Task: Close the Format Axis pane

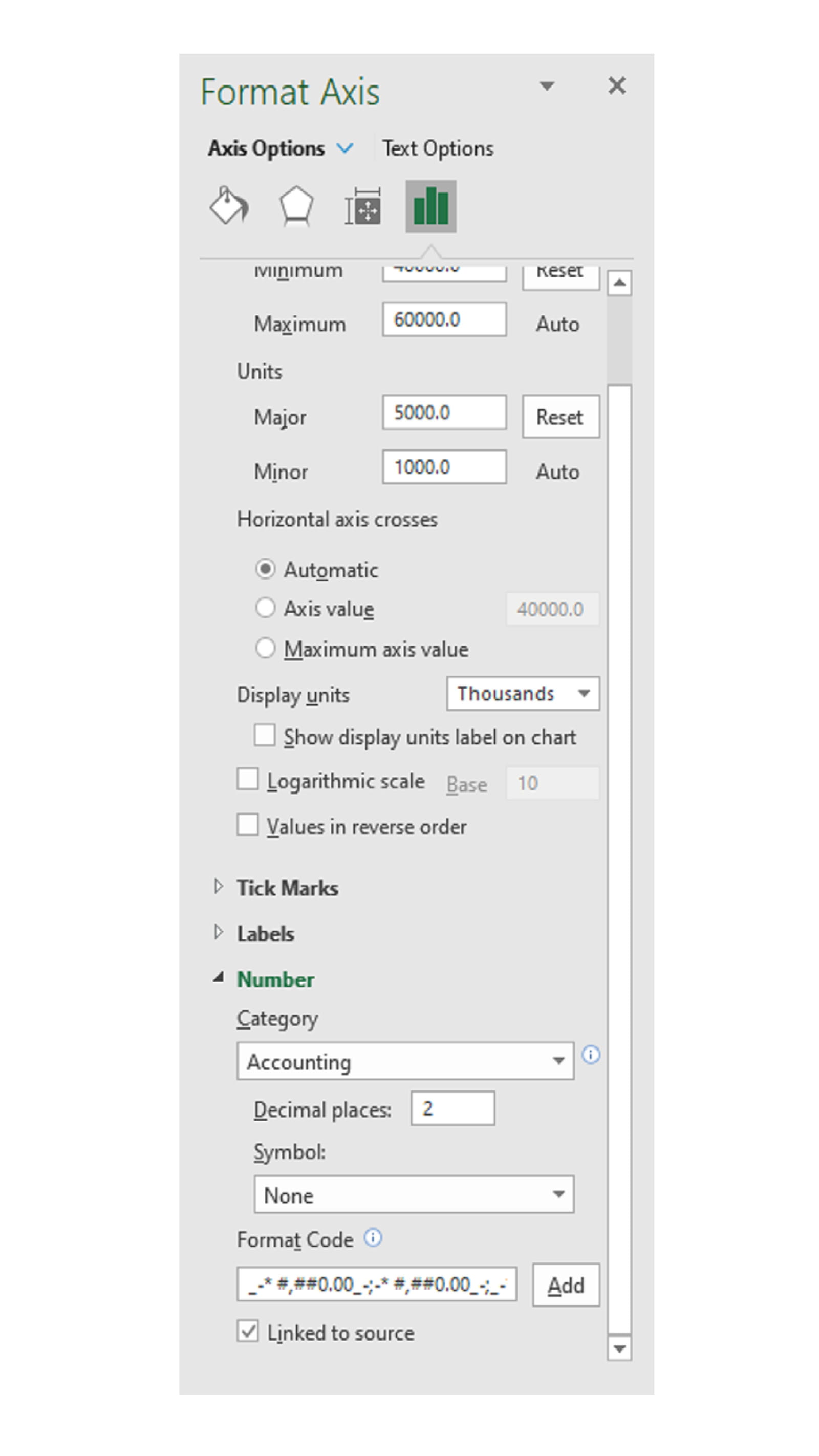Action: 617,86
